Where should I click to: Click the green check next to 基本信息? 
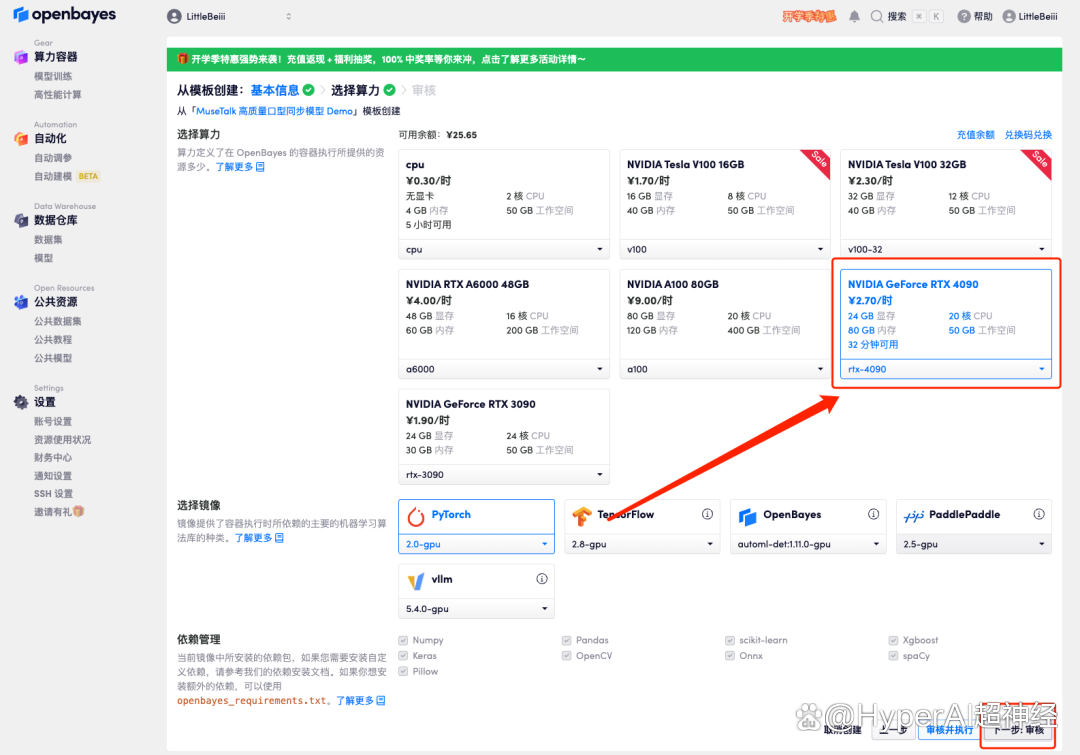click(309, 90)
